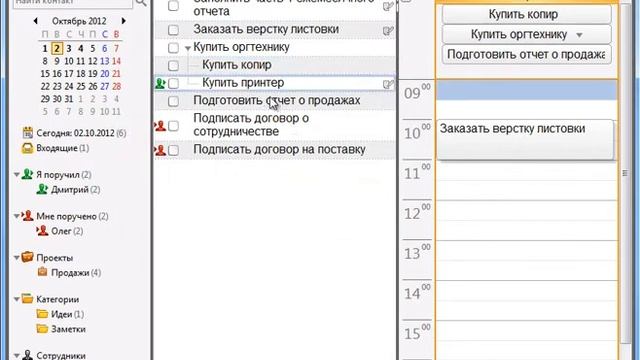Tick the Купить копир checkbox
The image size is (640, 360).
(173, 65)
